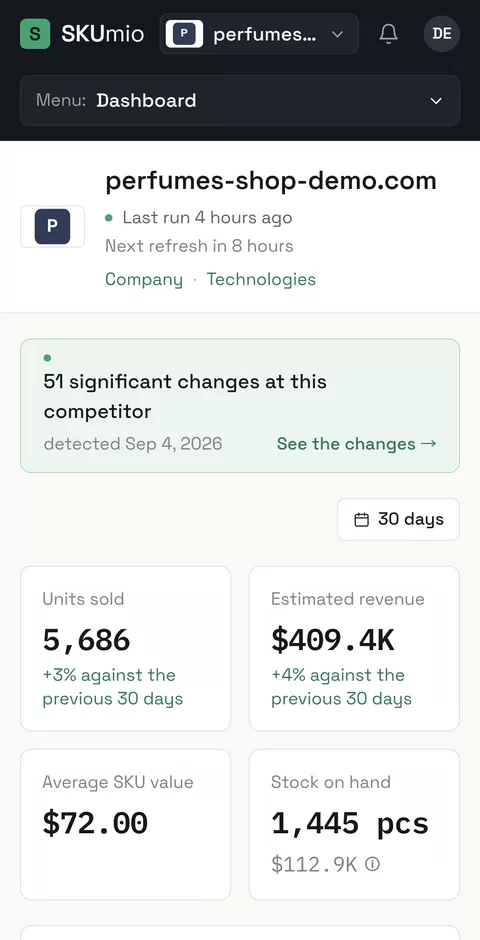Expand the perfumes store selector dropdown
This screenshot has width=480, height=940.
pos(259,34)
